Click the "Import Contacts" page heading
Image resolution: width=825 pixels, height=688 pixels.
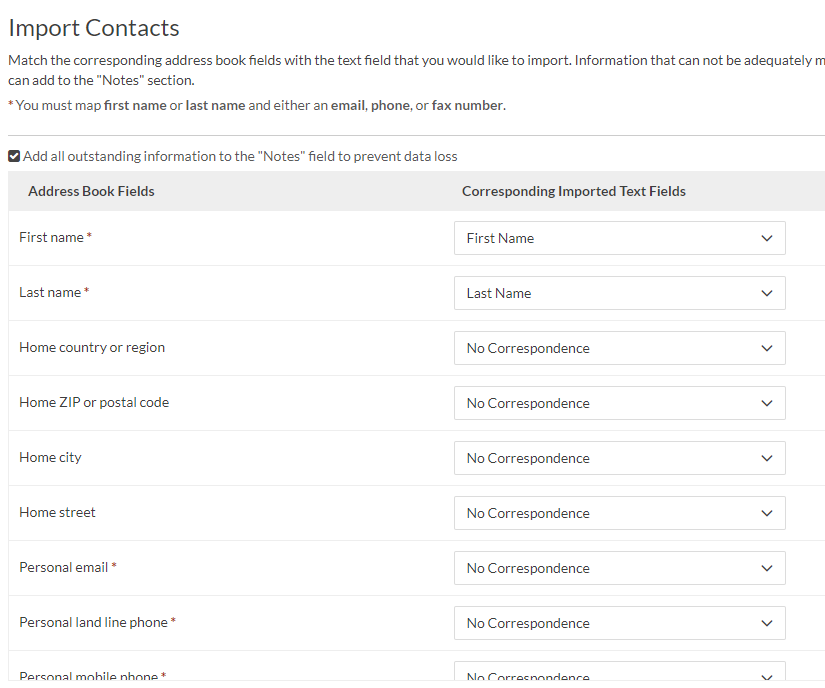tap(94, 28)
